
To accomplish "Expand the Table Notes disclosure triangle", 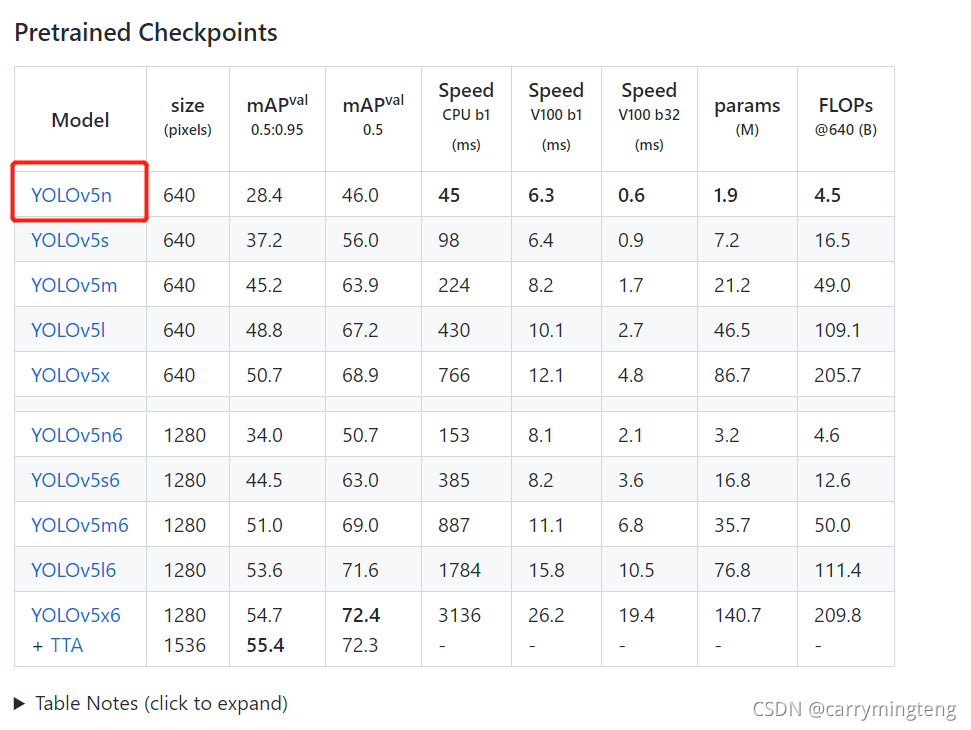I will (19, 703).
